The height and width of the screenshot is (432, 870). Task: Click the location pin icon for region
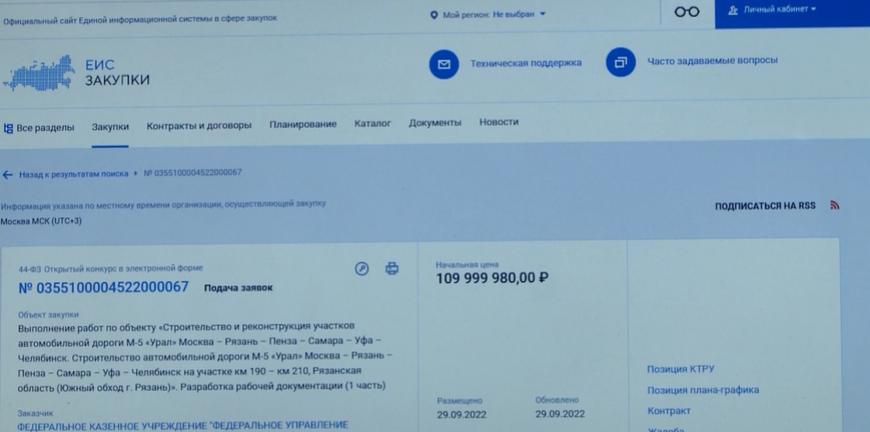pyautogui.click(x=434, y=15)
